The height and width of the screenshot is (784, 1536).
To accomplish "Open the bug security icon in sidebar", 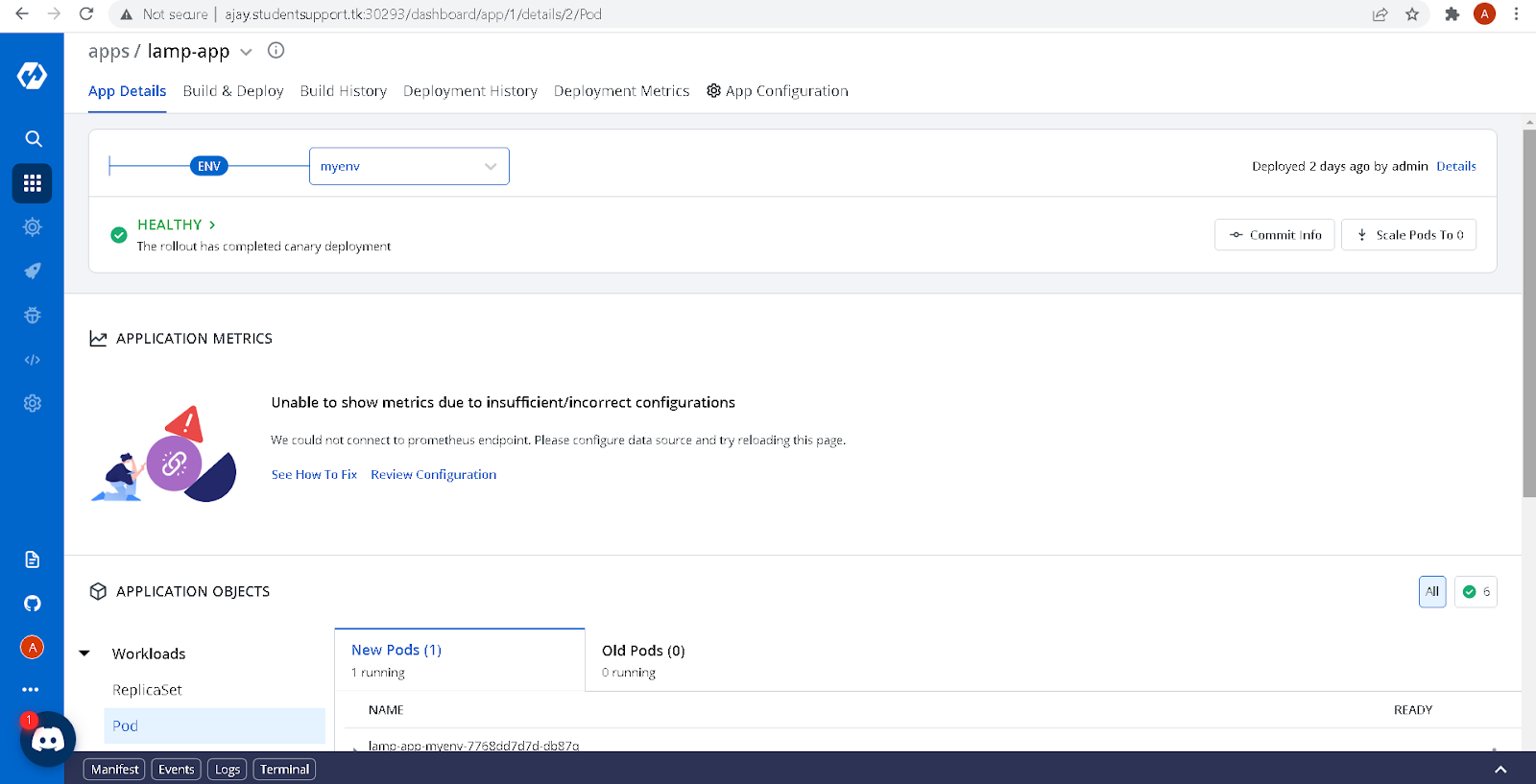I will click(x=33, y=315).
